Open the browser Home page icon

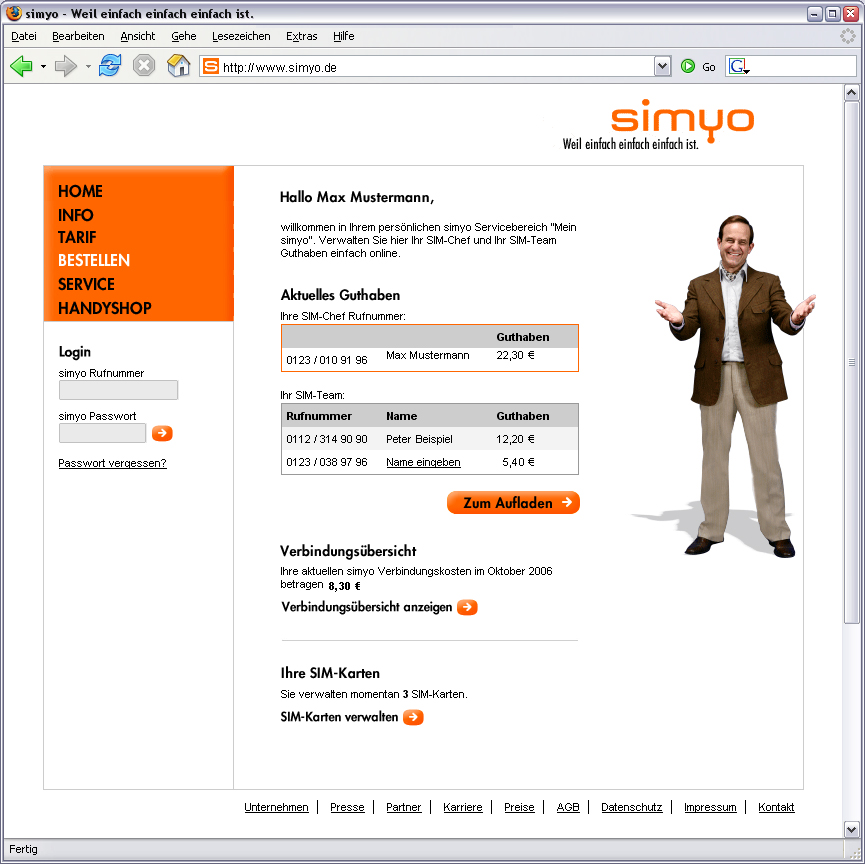(178, 66)
